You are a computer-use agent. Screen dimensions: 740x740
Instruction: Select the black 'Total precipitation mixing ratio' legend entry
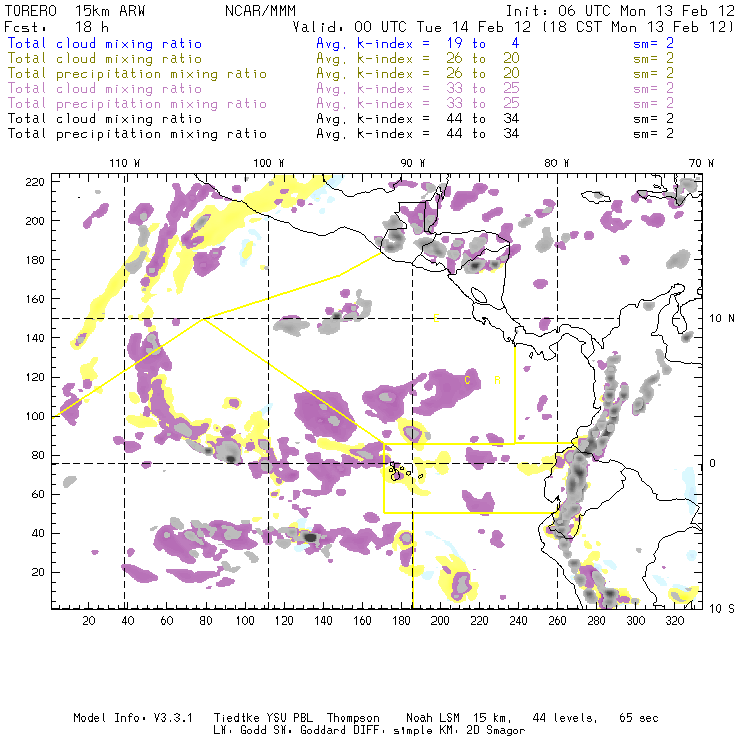pos(137,134)
